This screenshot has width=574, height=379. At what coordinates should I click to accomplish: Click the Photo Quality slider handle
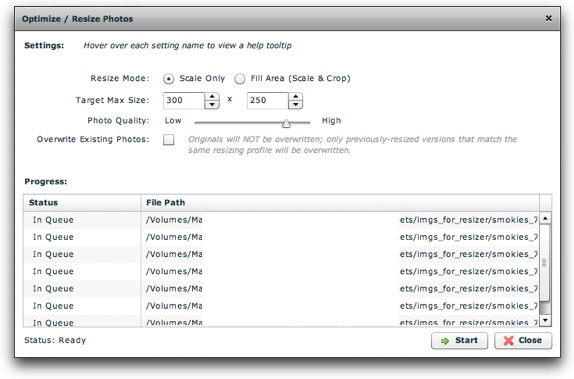(286, 123)
